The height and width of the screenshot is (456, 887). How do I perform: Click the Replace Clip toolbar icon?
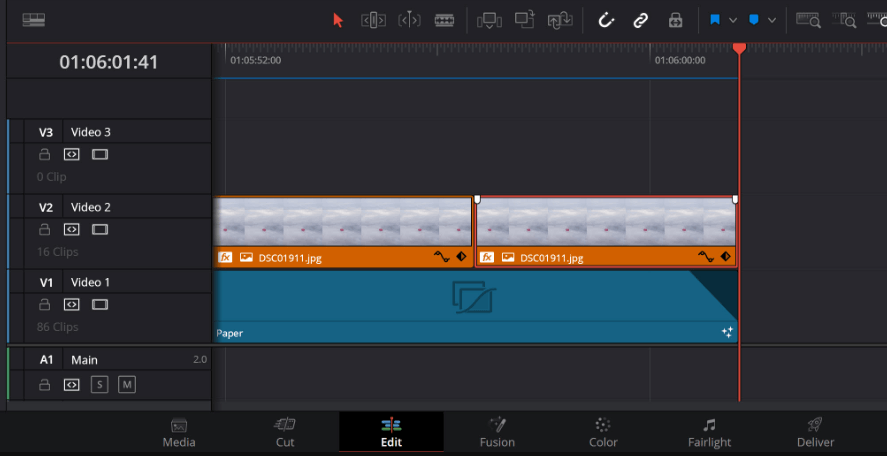(560, 20)
